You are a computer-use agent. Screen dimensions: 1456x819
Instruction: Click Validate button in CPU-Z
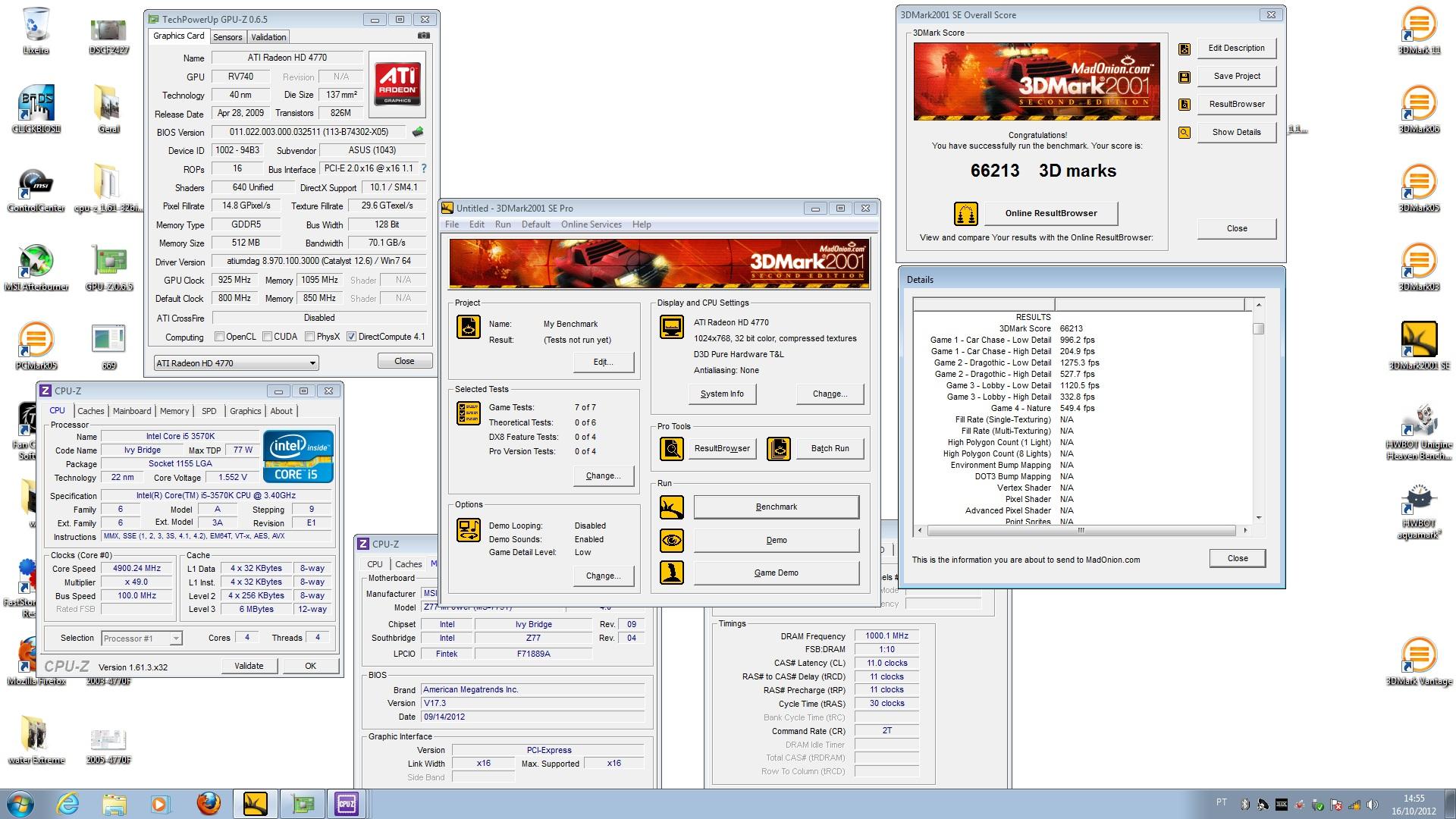pos(249,666)
